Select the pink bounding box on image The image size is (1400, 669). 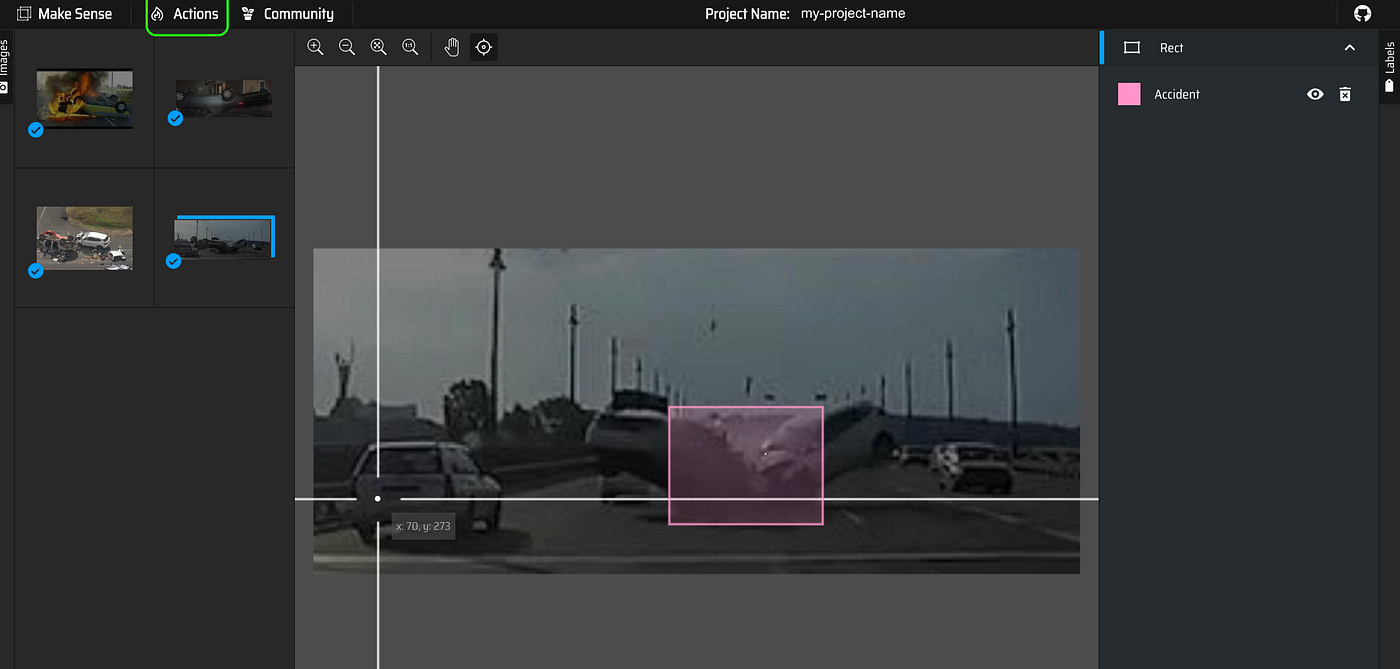click(x=746, y=465)
